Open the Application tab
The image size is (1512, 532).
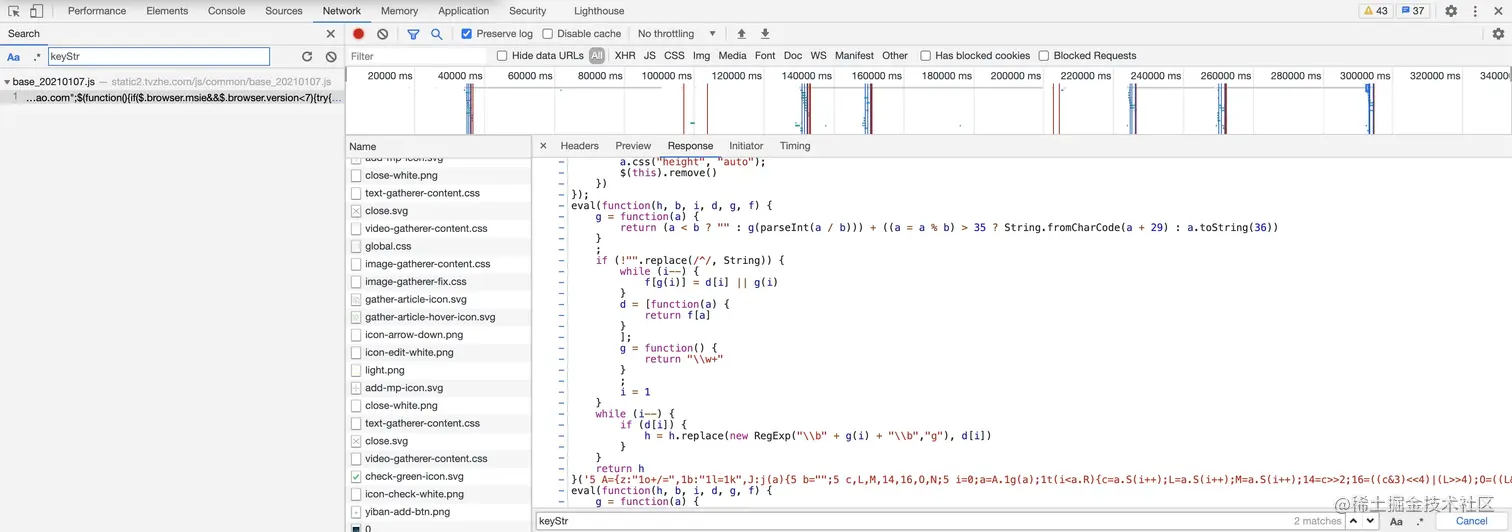[x=464, y=11]
